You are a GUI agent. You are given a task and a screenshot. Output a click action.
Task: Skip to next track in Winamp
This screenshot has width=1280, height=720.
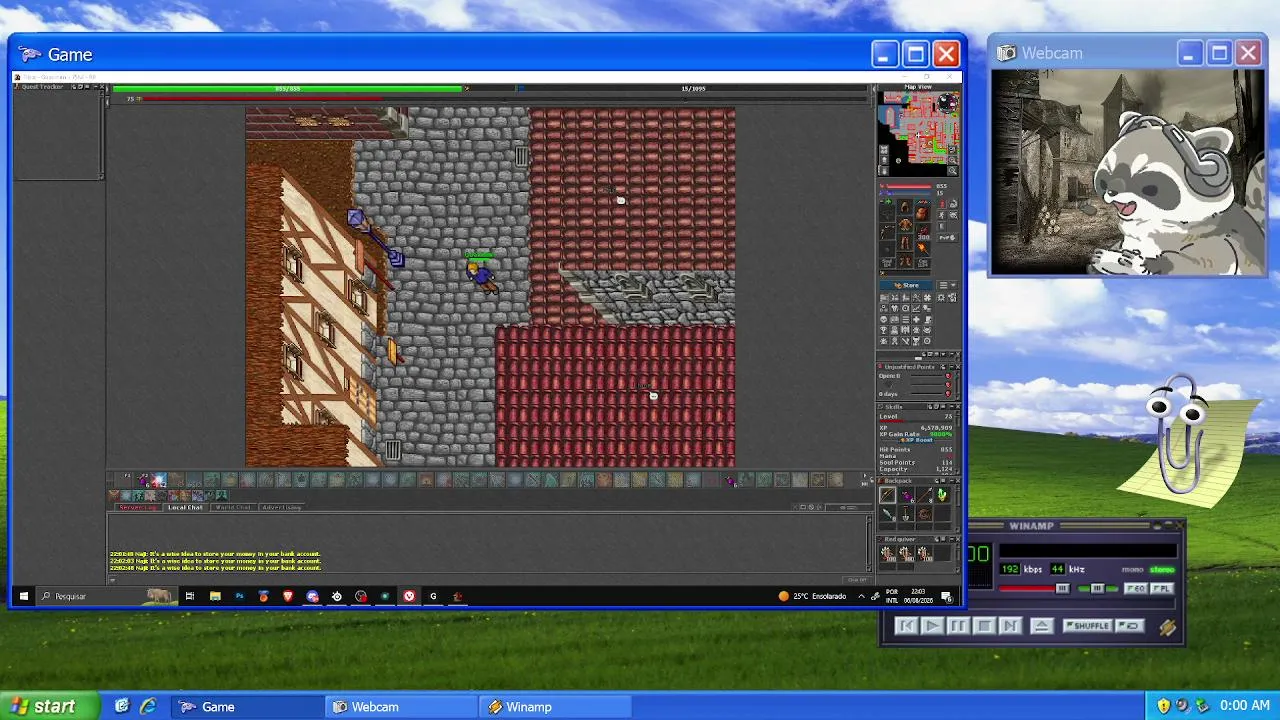[1009, 626]
